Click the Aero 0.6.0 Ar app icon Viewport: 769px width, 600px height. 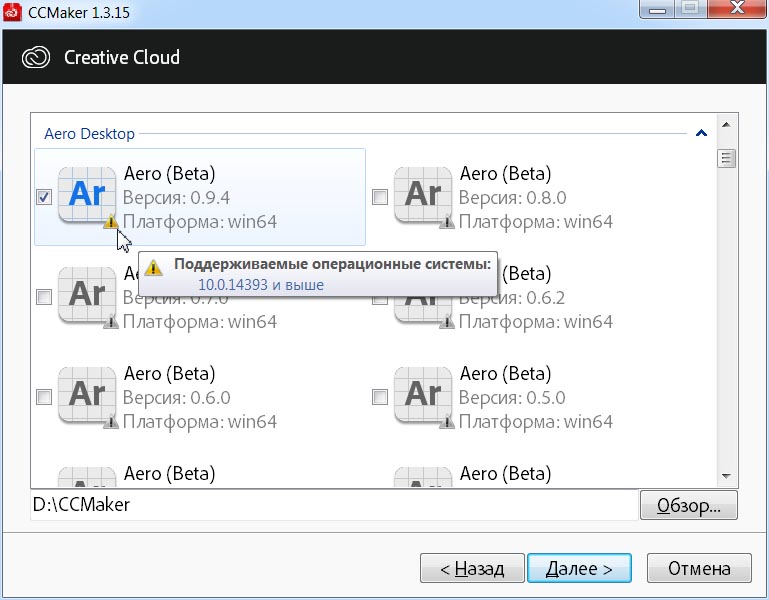[87, 395]
